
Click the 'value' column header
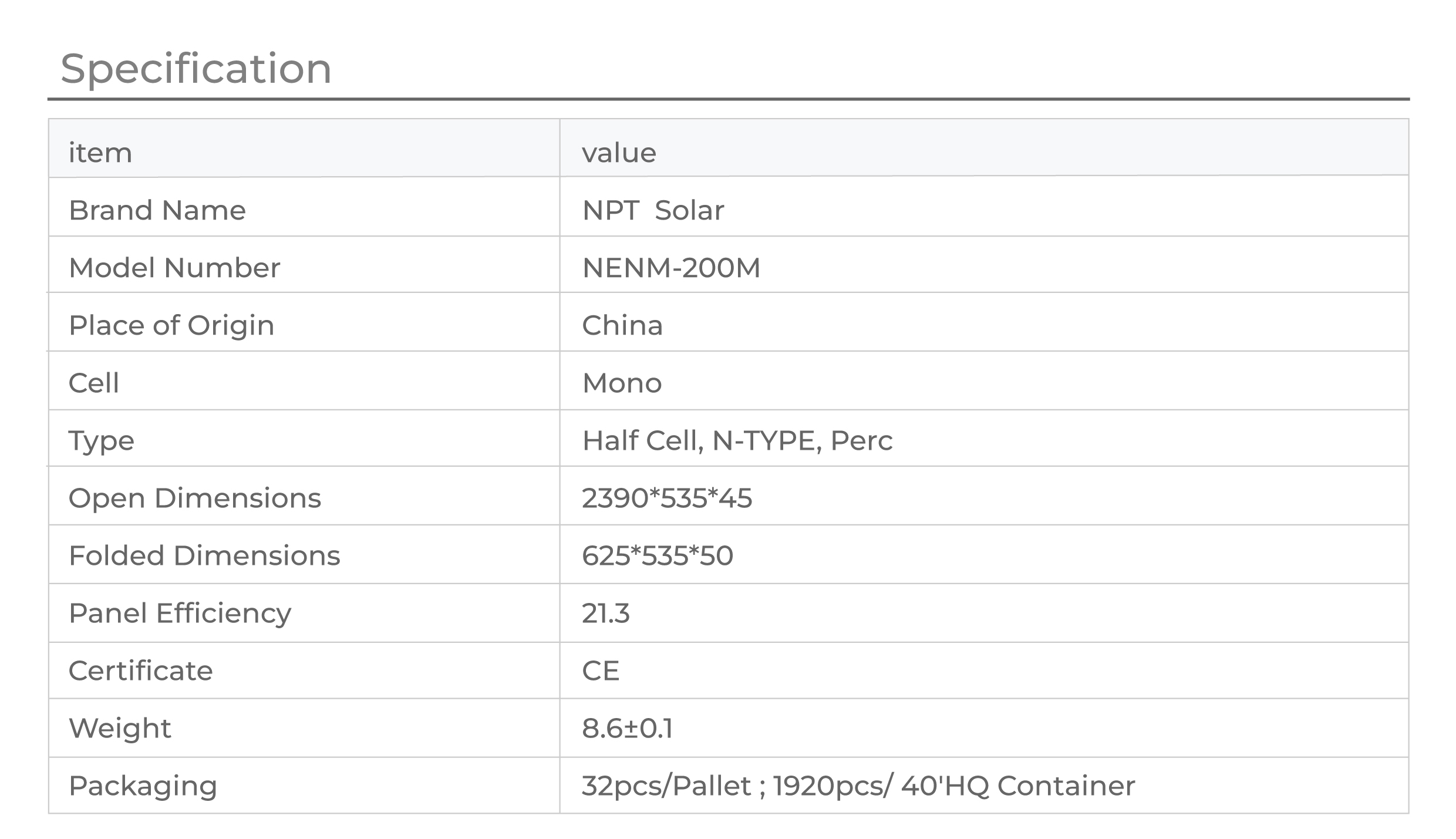coord(619,153)
